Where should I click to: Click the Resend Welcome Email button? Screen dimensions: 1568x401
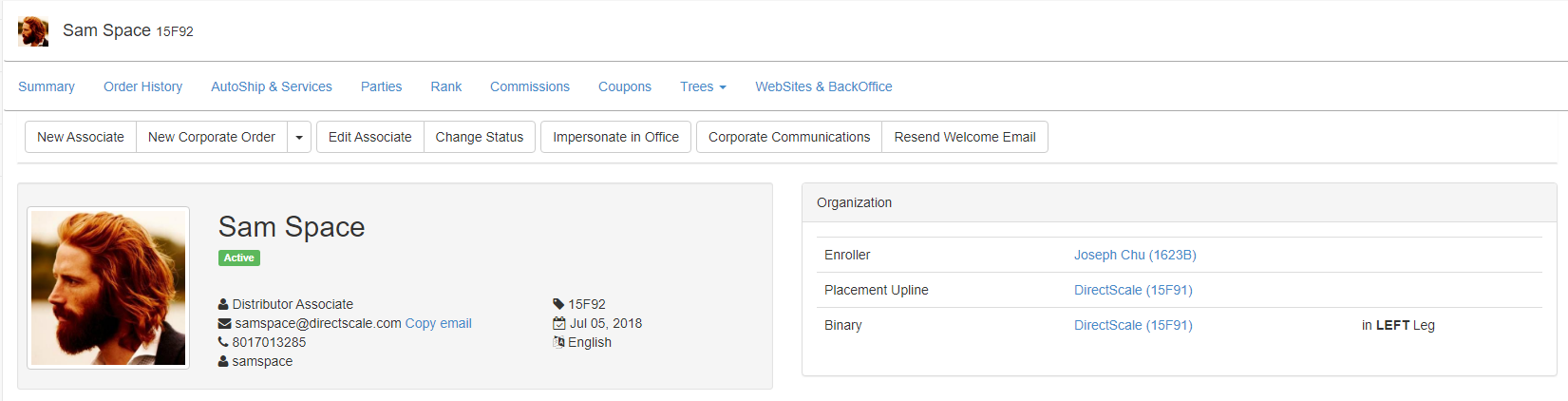pos(964,138)
